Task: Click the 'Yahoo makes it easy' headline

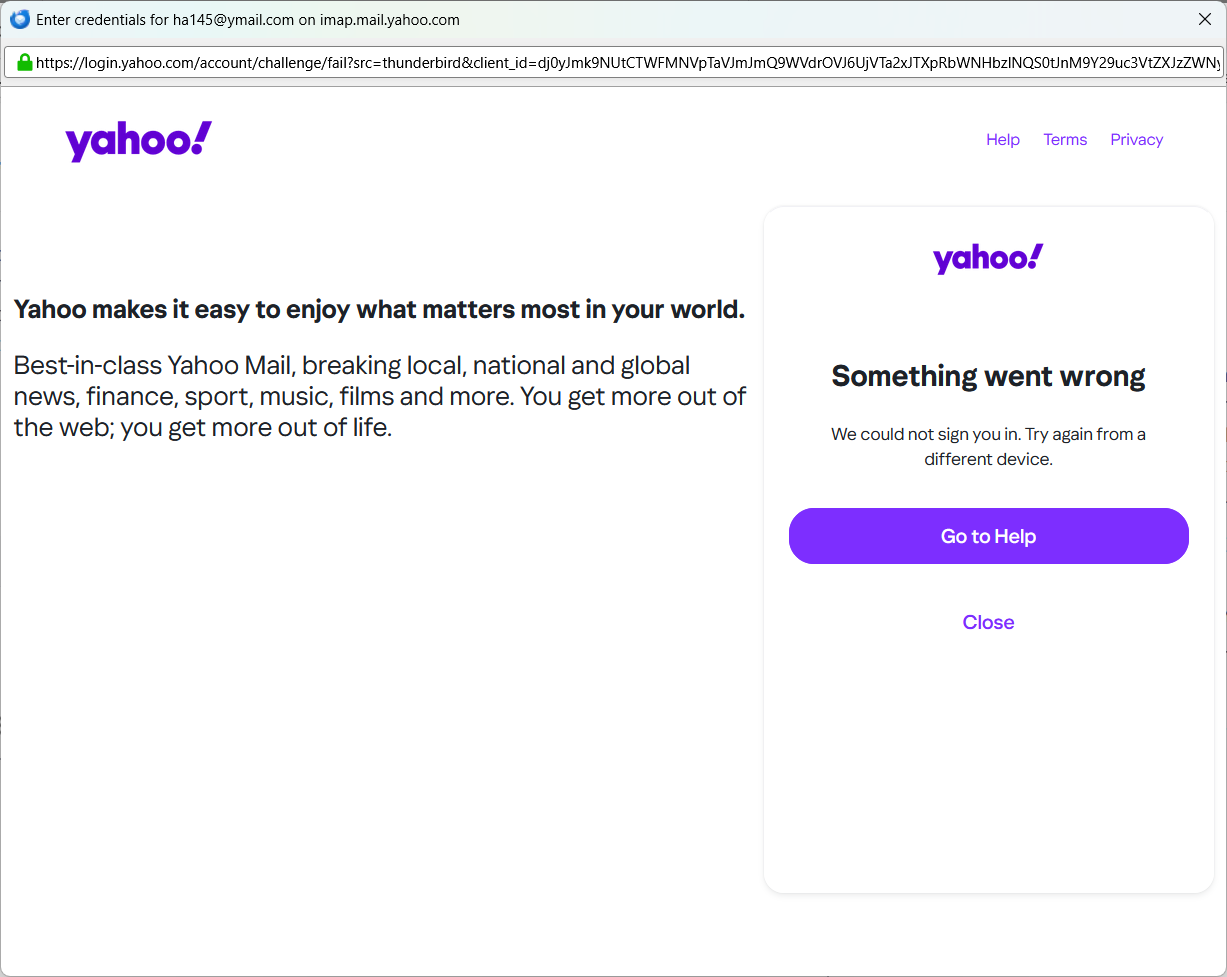Action: [x=379, y=310]
